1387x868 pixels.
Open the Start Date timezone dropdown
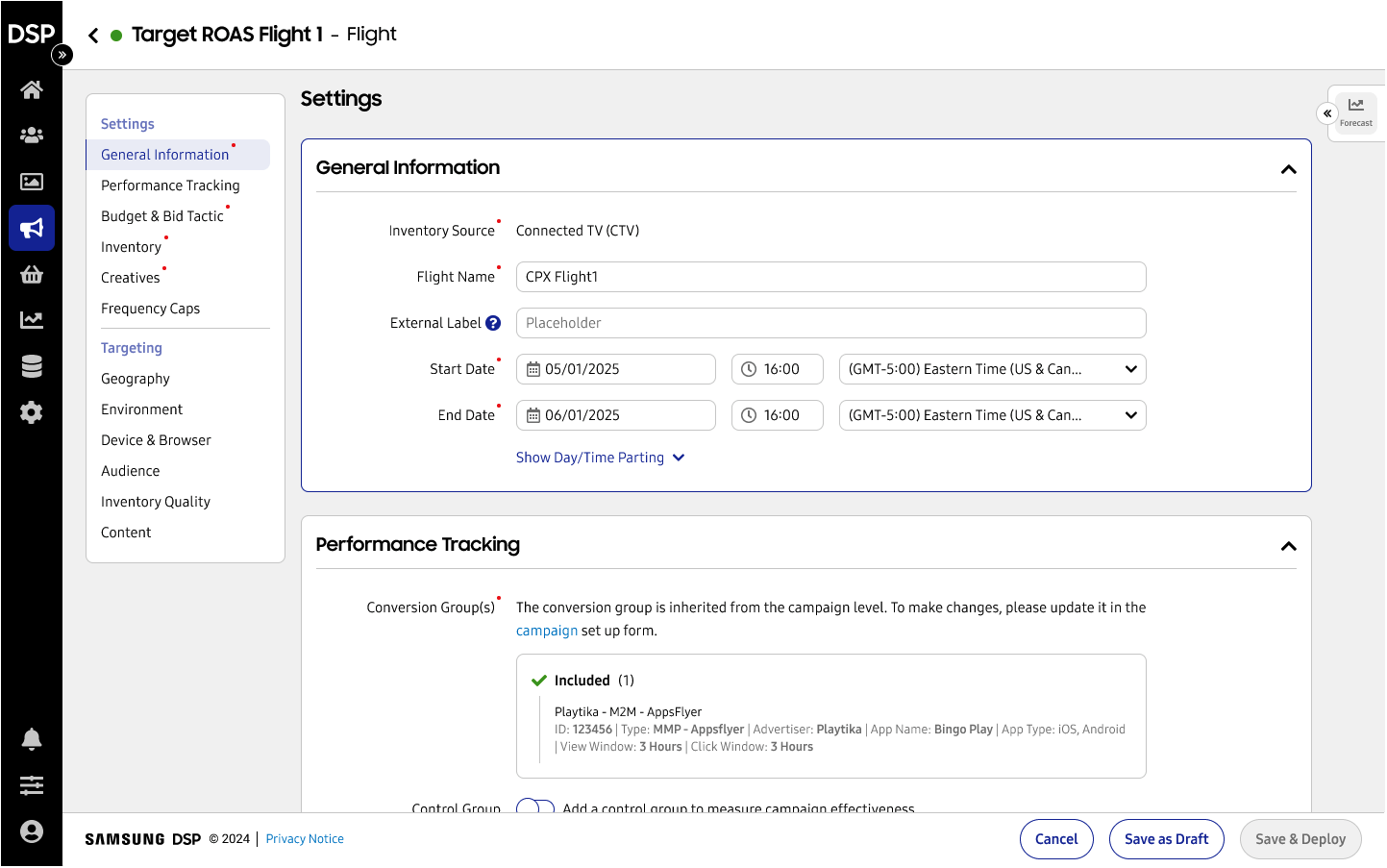tap(992, 369)
